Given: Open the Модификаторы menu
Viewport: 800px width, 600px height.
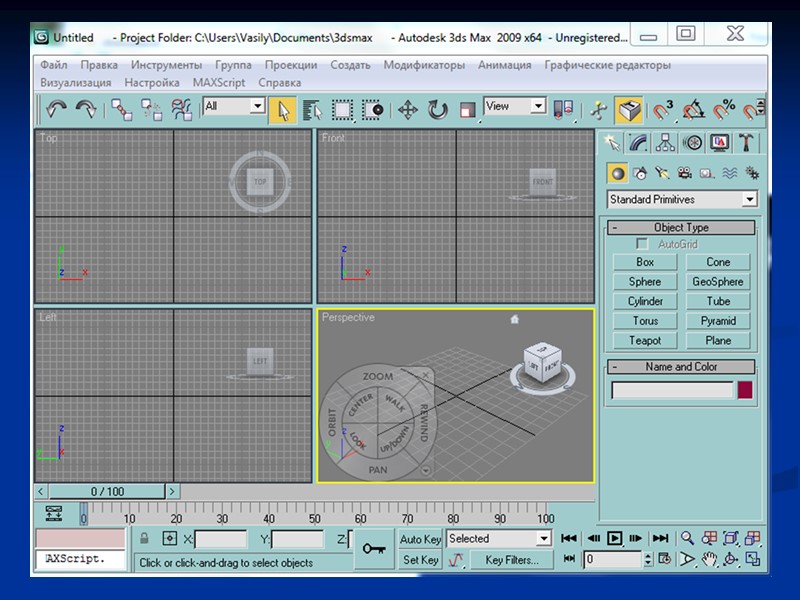Looking at the screenshot, I should pos(424,65).
